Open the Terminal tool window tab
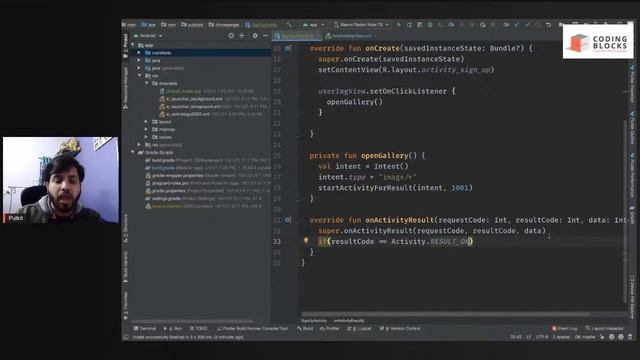Screen dimensions: 640x360 click(x=145, y=328)
